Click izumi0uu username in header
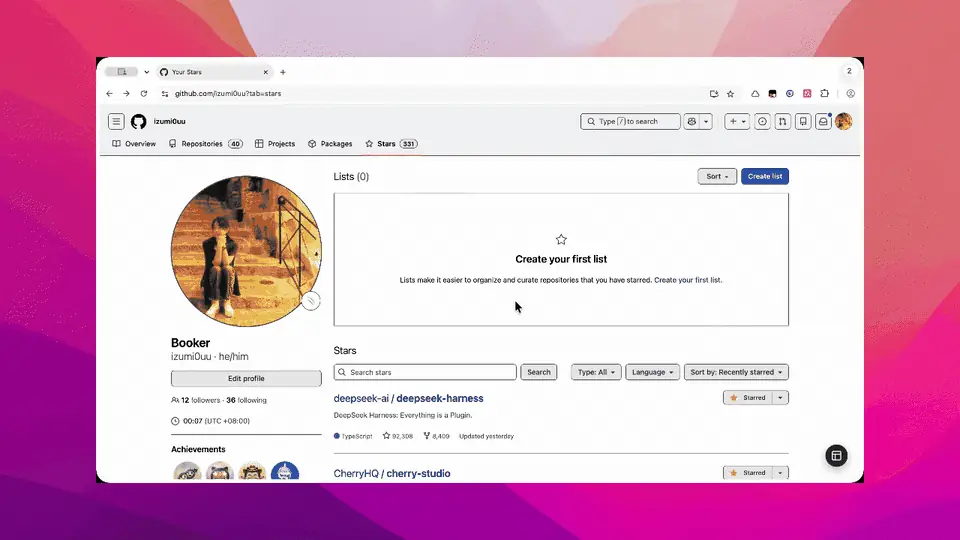 (170, 121)
